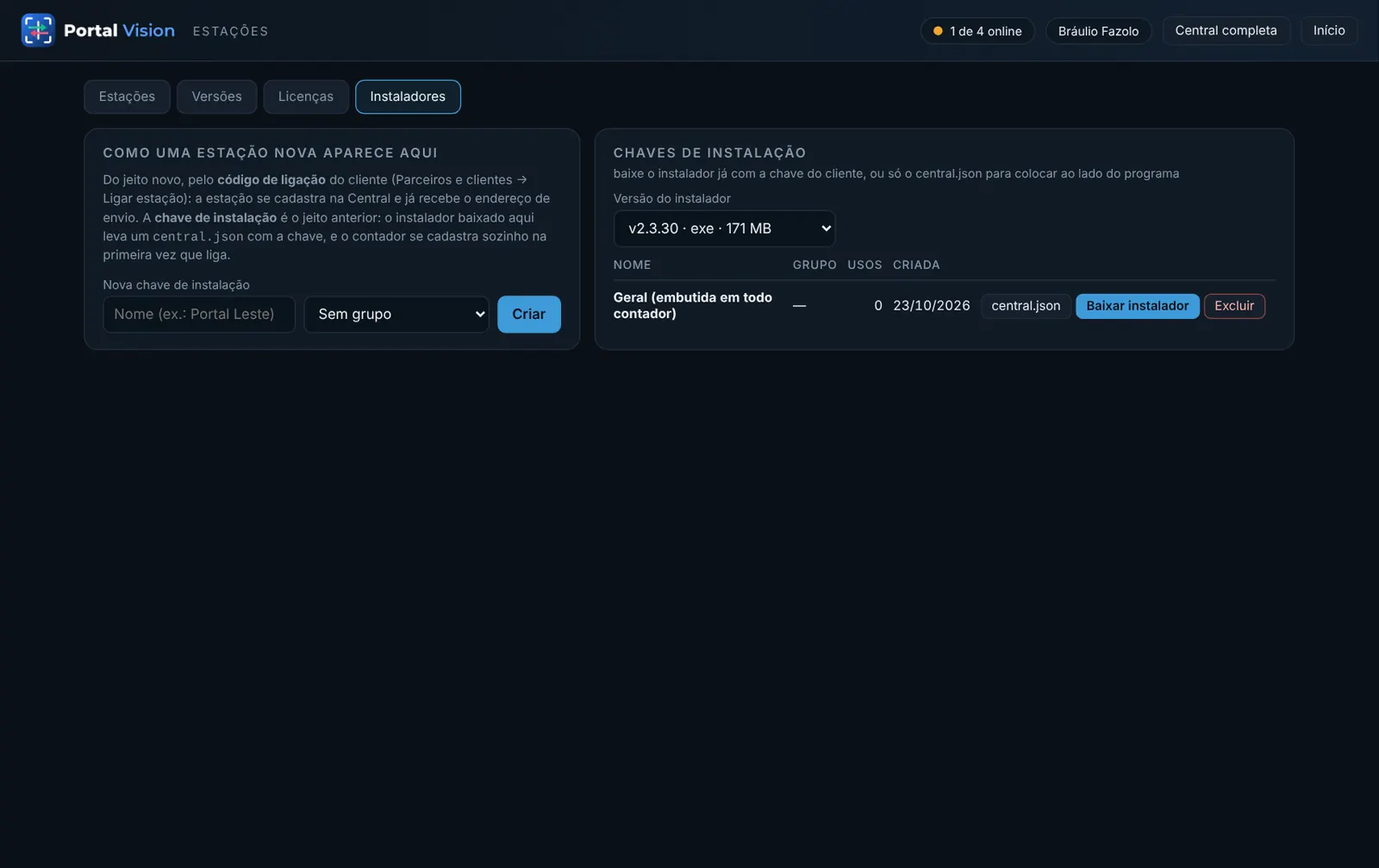Open the Bráulio Fazolo user pill
1379x868 pixels.
[x=1098, y=31]
